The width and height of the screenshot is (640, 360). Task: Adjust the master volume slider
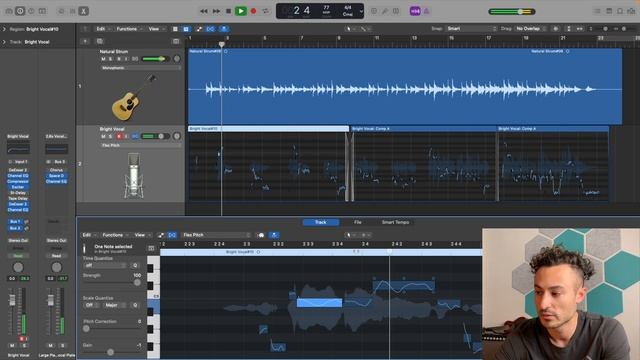pyautogui.click(x=512, y=11)
